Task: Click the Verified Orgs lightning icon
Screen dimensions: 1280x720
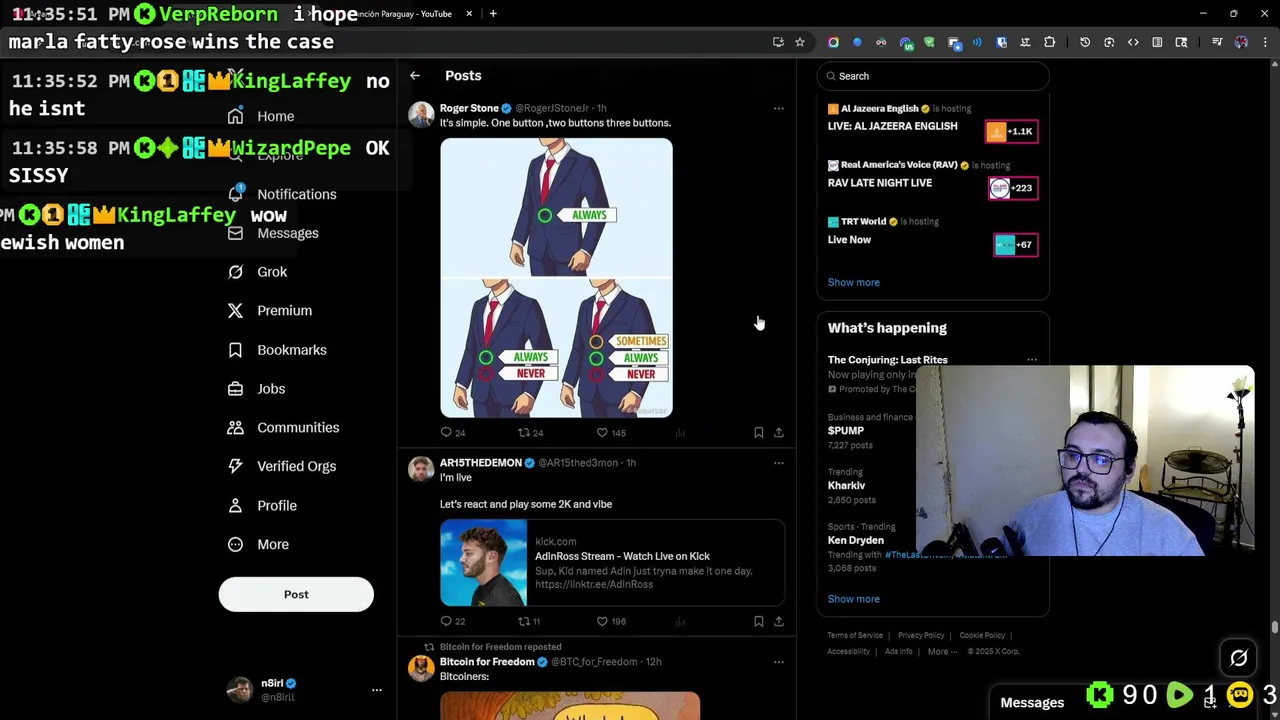Action: pyautogui.click(x=235, y=466)
